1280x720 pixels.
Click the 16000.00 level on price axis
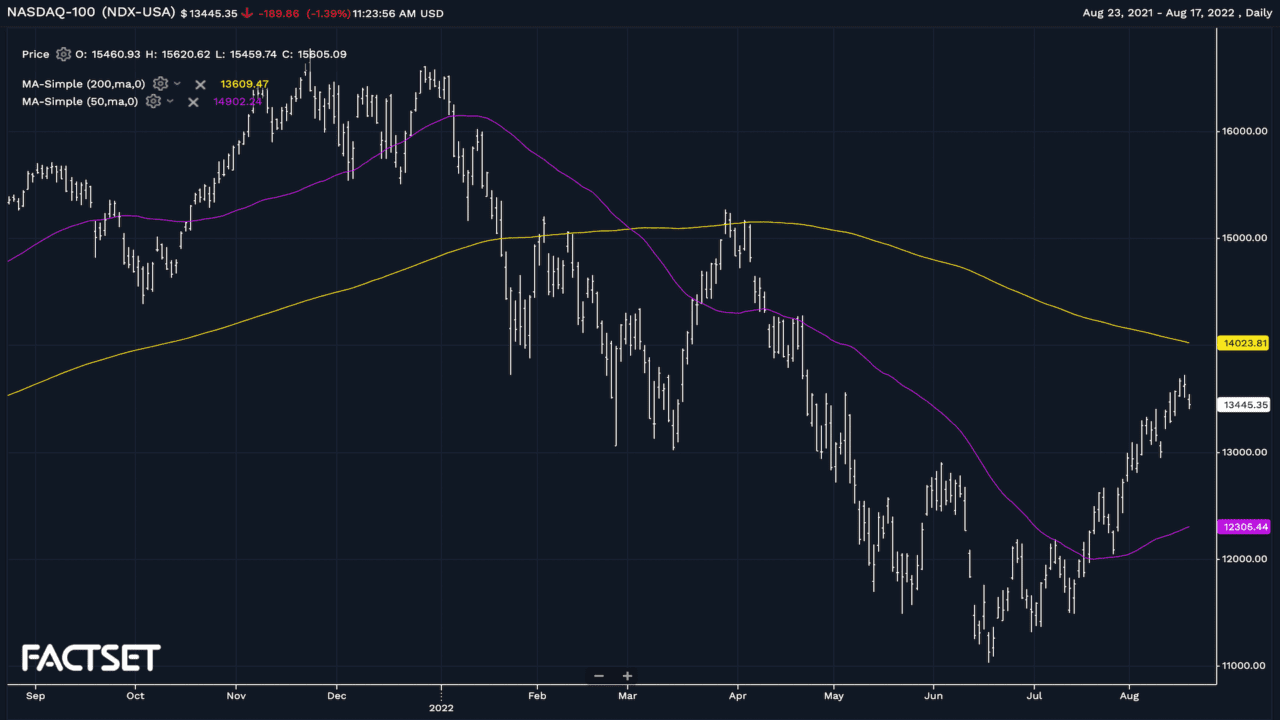click(1242, 131)
